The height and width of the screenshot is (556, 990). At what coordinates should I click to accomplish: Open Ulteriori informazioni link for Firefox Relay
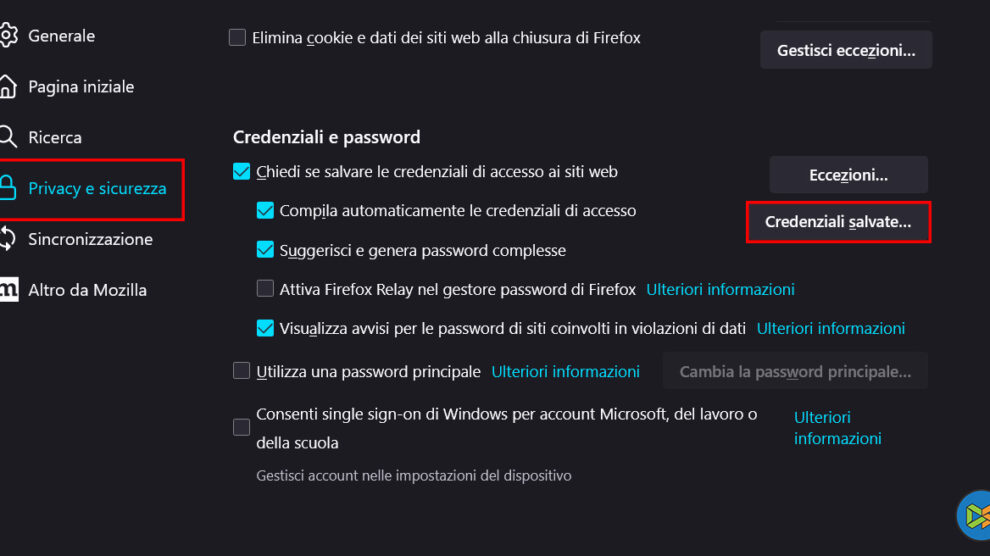(720, 289)
